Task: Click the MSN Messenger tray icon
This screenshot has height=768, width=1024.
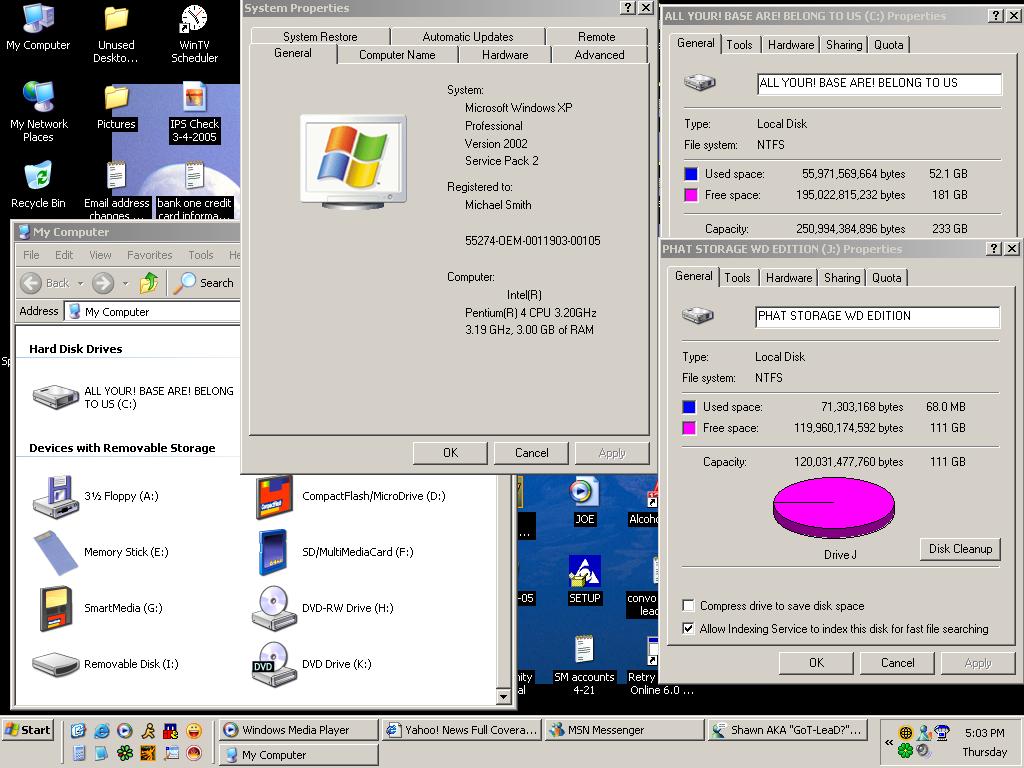Action: tap(924, 733)
